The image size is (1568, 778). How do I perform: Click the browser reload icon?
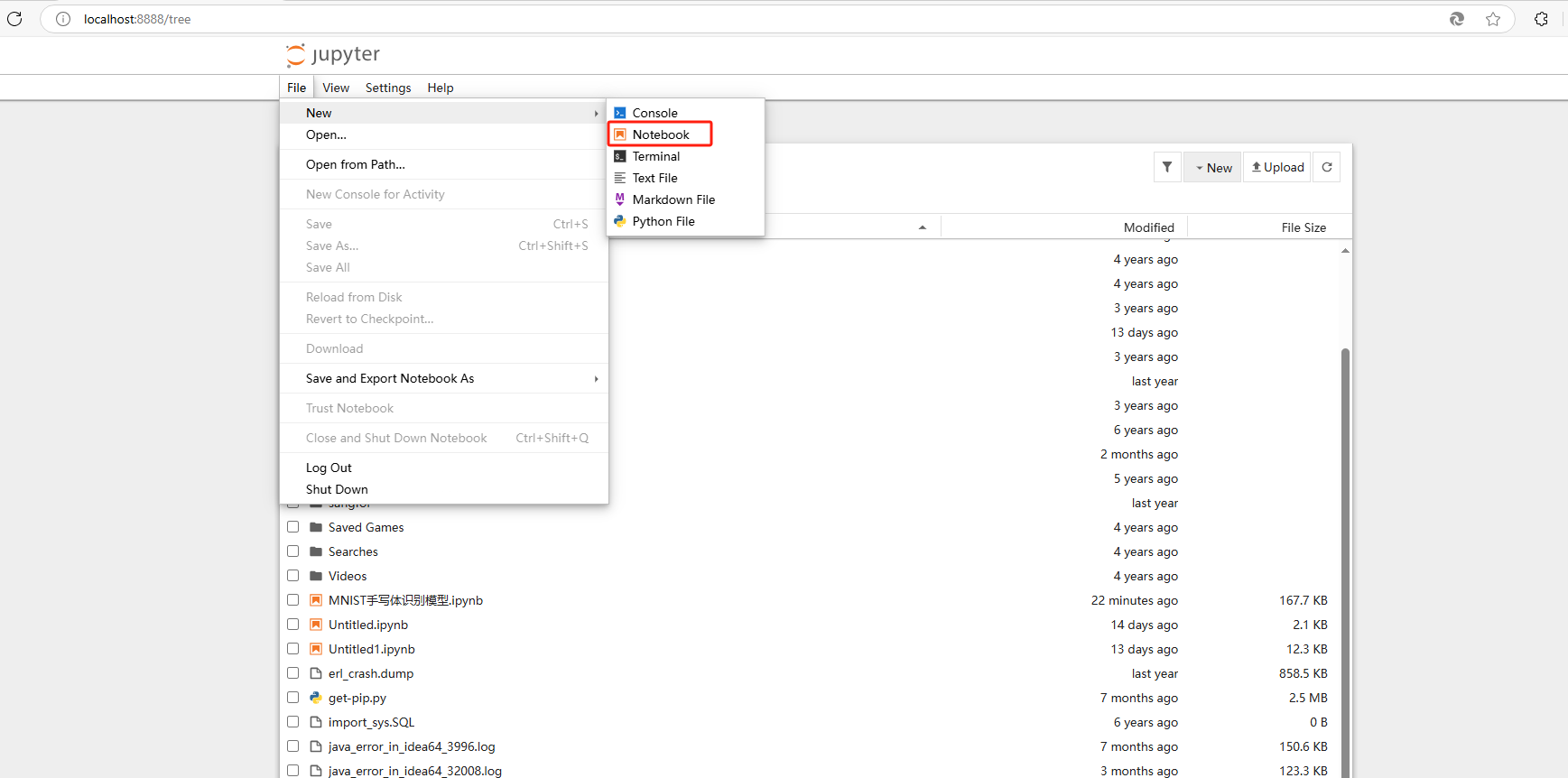click(x=14, y=19)
